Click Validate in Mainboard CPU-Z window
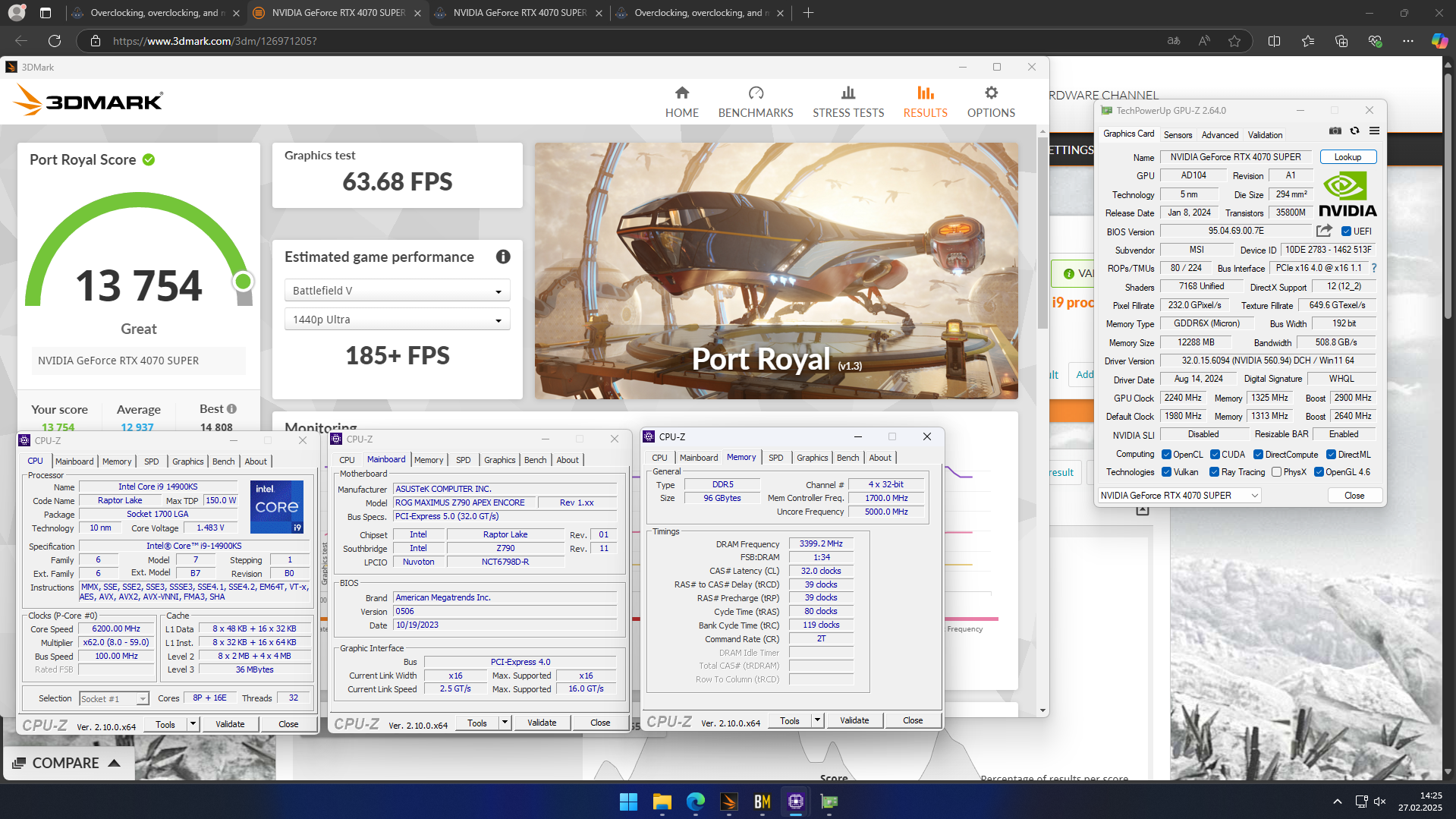Screen dimensions: 1456x819 [542, 723]
